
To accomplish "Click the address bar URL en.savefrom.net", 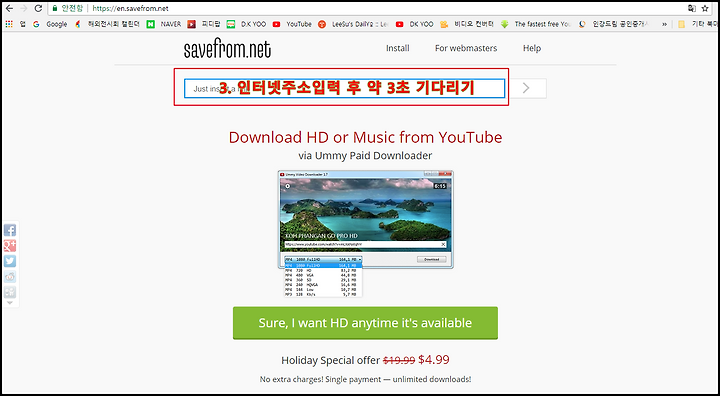I will [130, 8].
